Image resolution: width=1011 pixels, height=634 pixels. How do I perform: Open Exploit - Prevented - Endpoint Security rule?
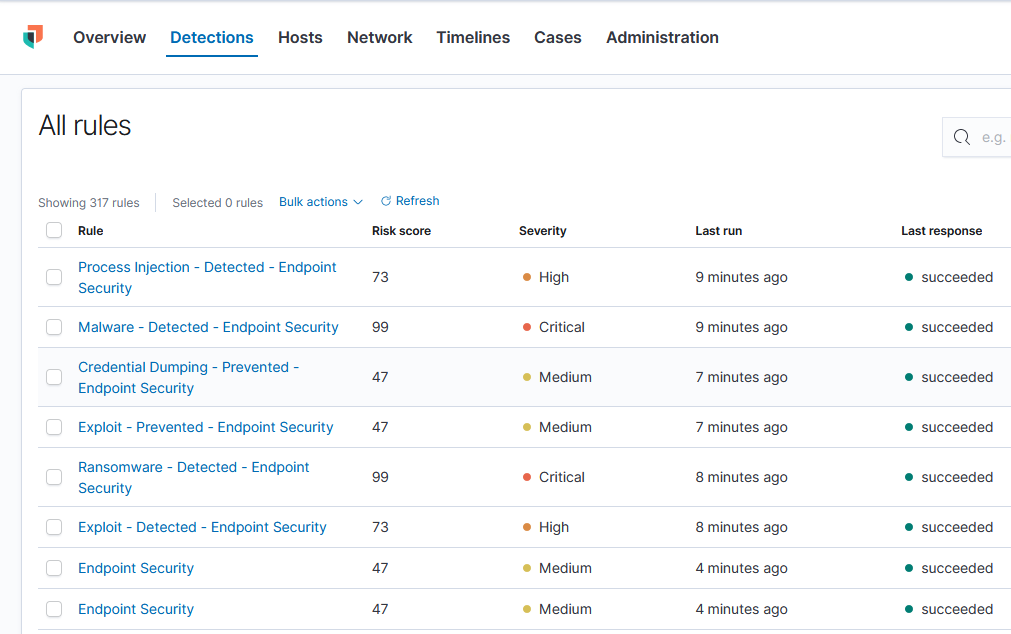pos(205,427)
